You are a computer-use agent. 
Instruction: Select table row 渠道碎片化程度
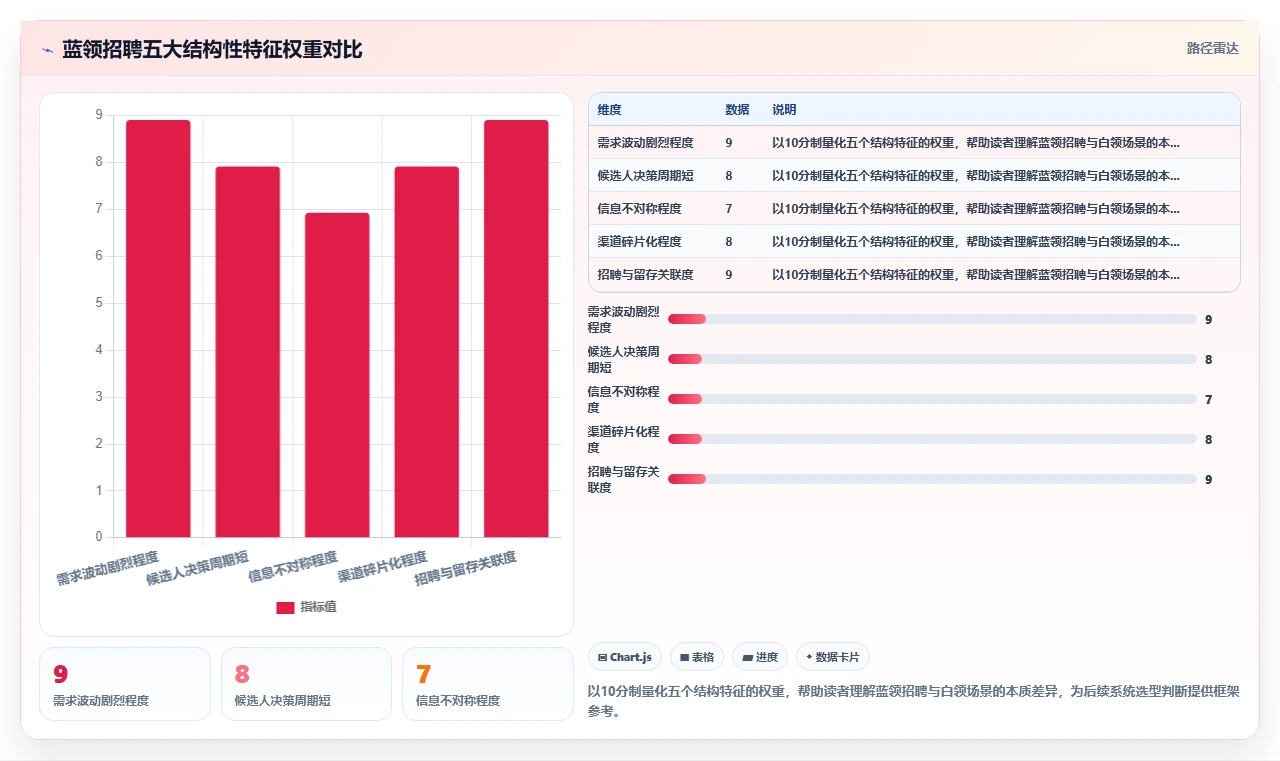coord(914,241)
